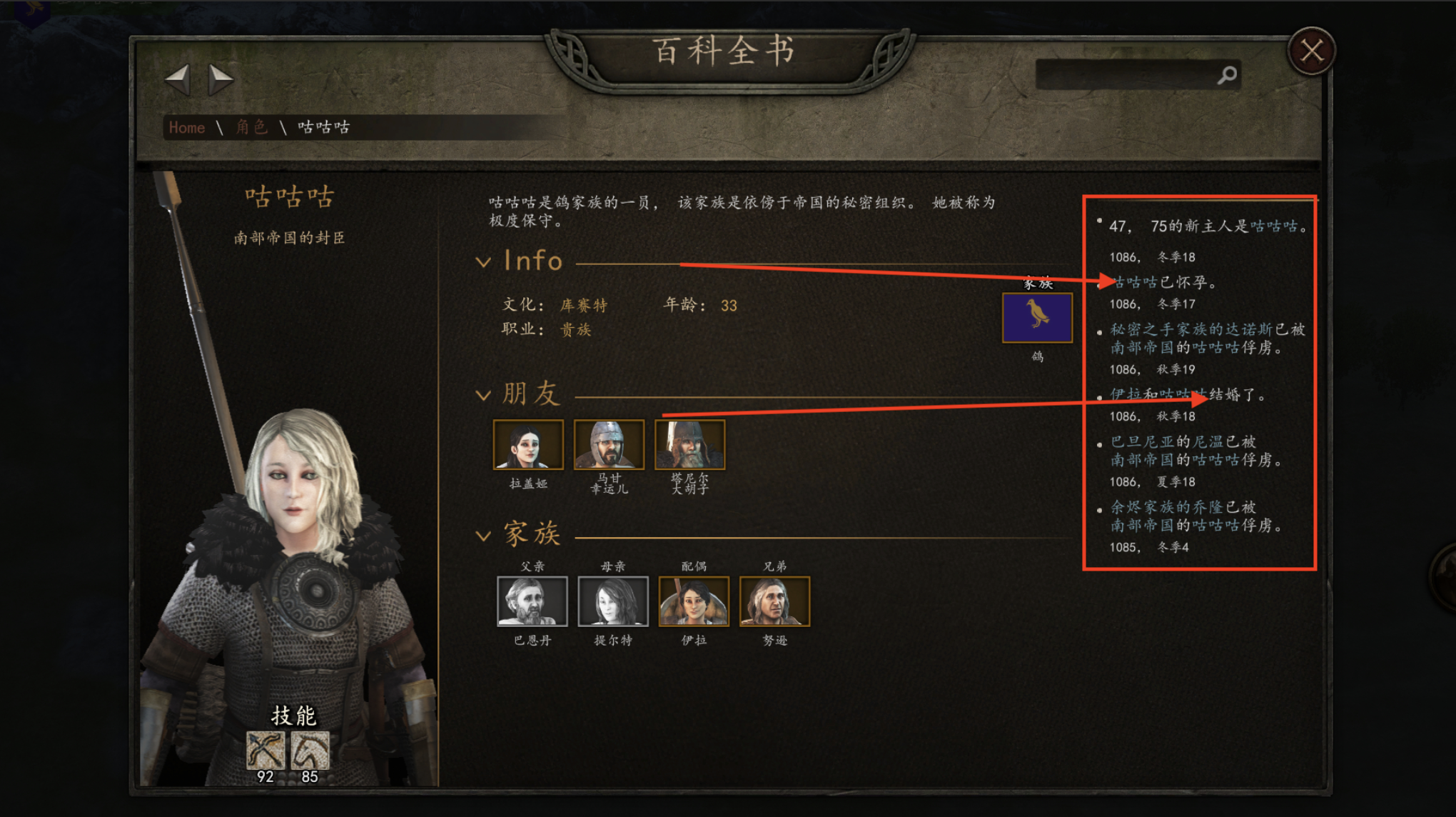Screen dimensions: 1456x817
Task: Go back with the left arrow
Action: [x=178, y=78]
